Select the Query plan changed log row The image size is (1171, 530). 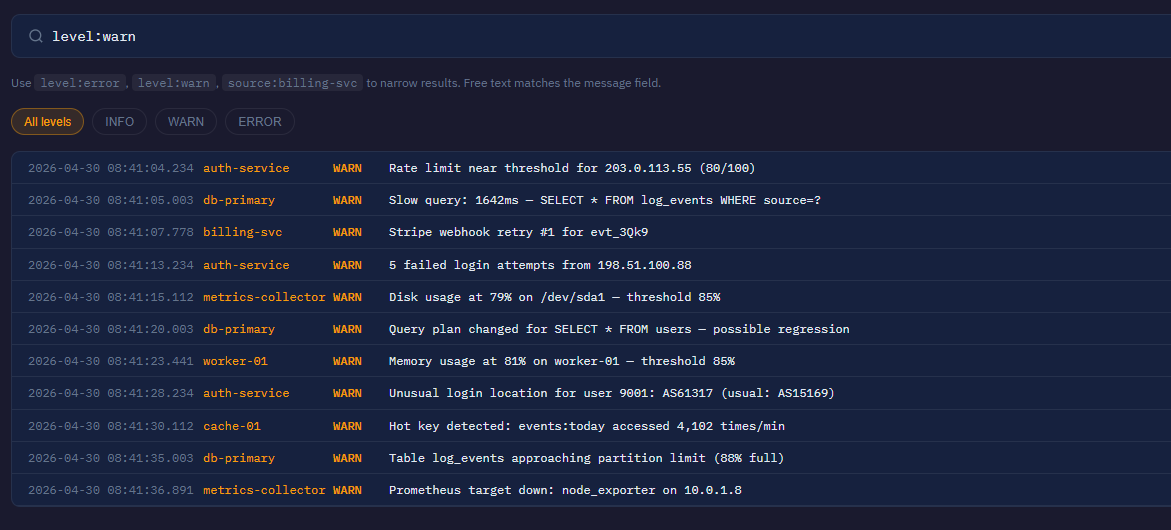(x=591, y=328)
